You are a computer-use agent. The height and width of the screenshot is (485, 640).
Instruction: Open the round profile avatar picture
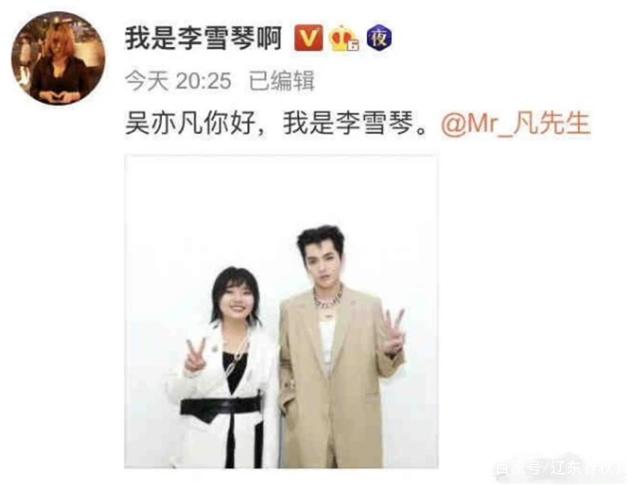58,58
